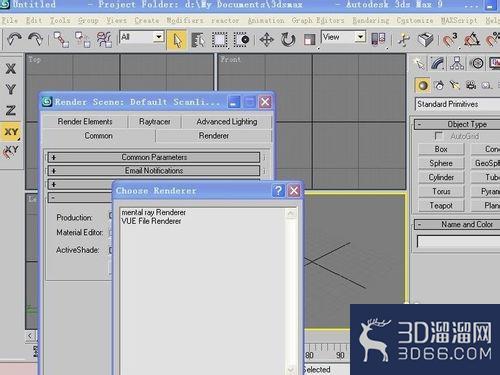
Task: Click Choose Renderer help question-mark button
Action: click(278, 191)
